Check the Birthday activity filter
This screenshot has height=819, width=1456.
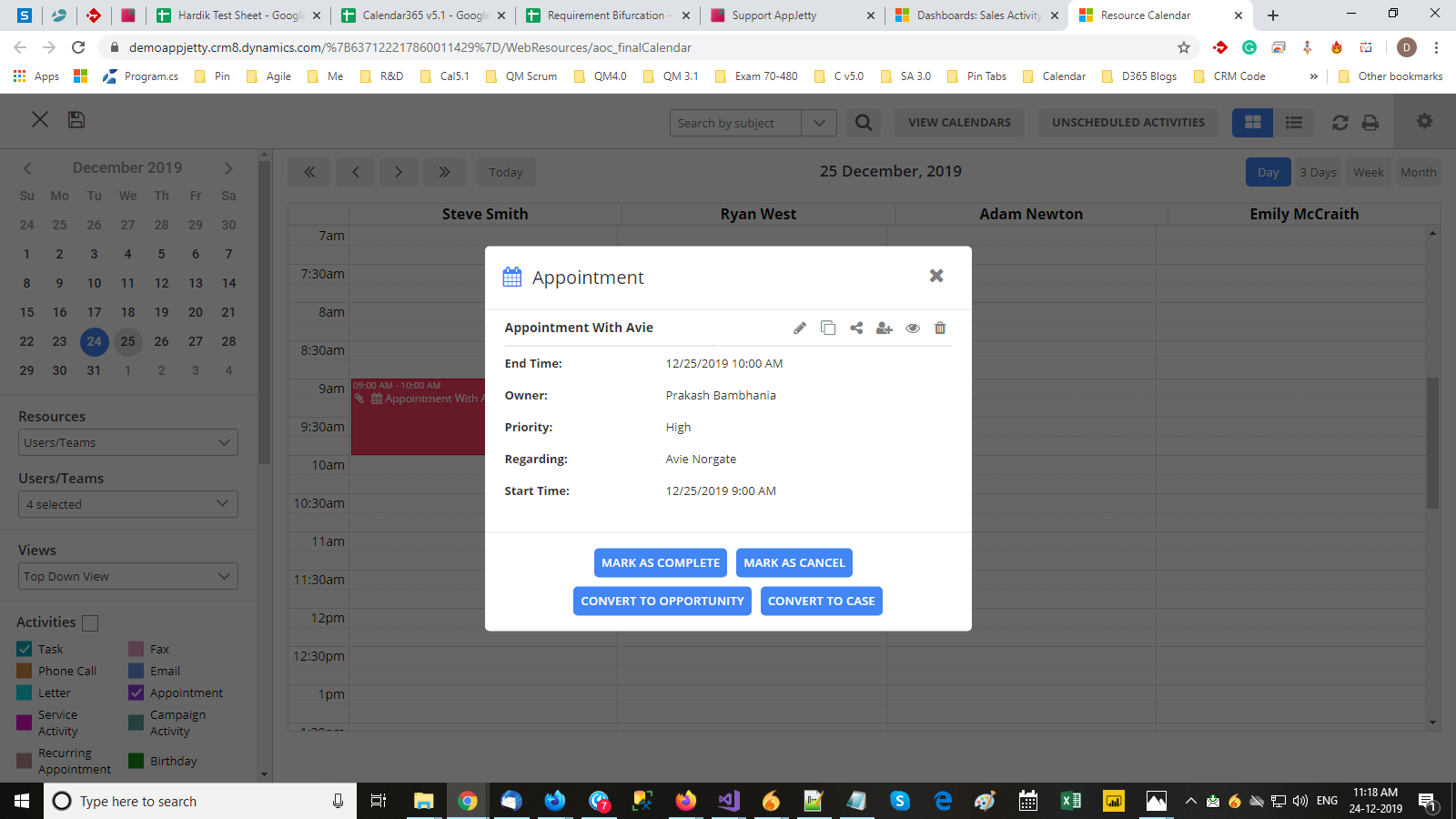(x=136, y=761)
